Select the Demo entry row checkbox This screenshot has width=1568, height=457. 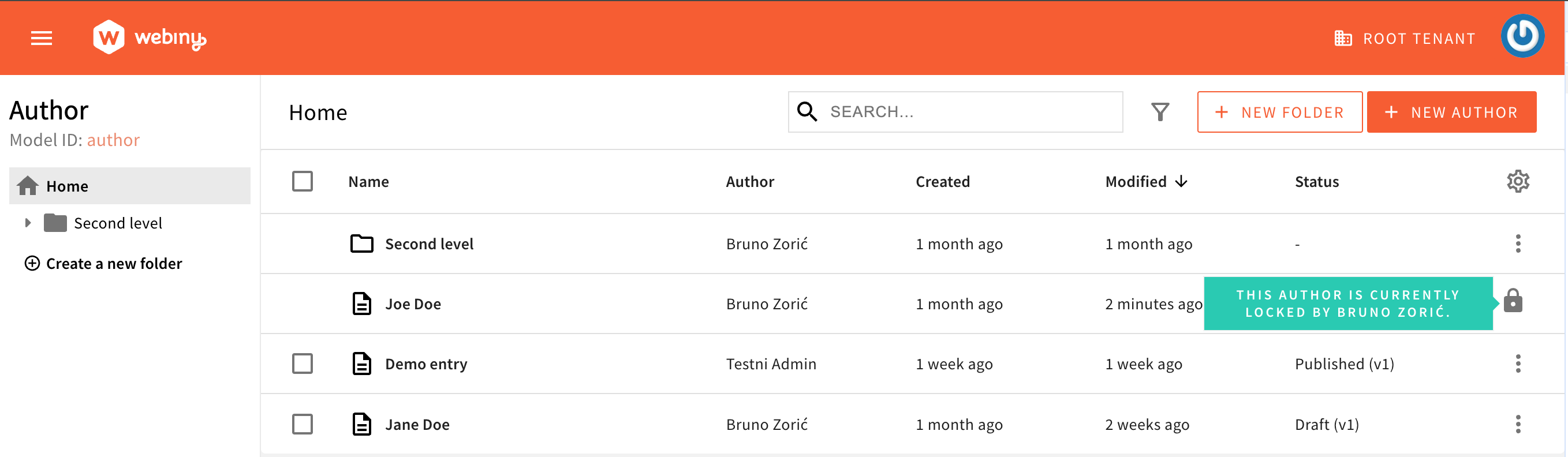pyautogui.click(x=303, y=364)
